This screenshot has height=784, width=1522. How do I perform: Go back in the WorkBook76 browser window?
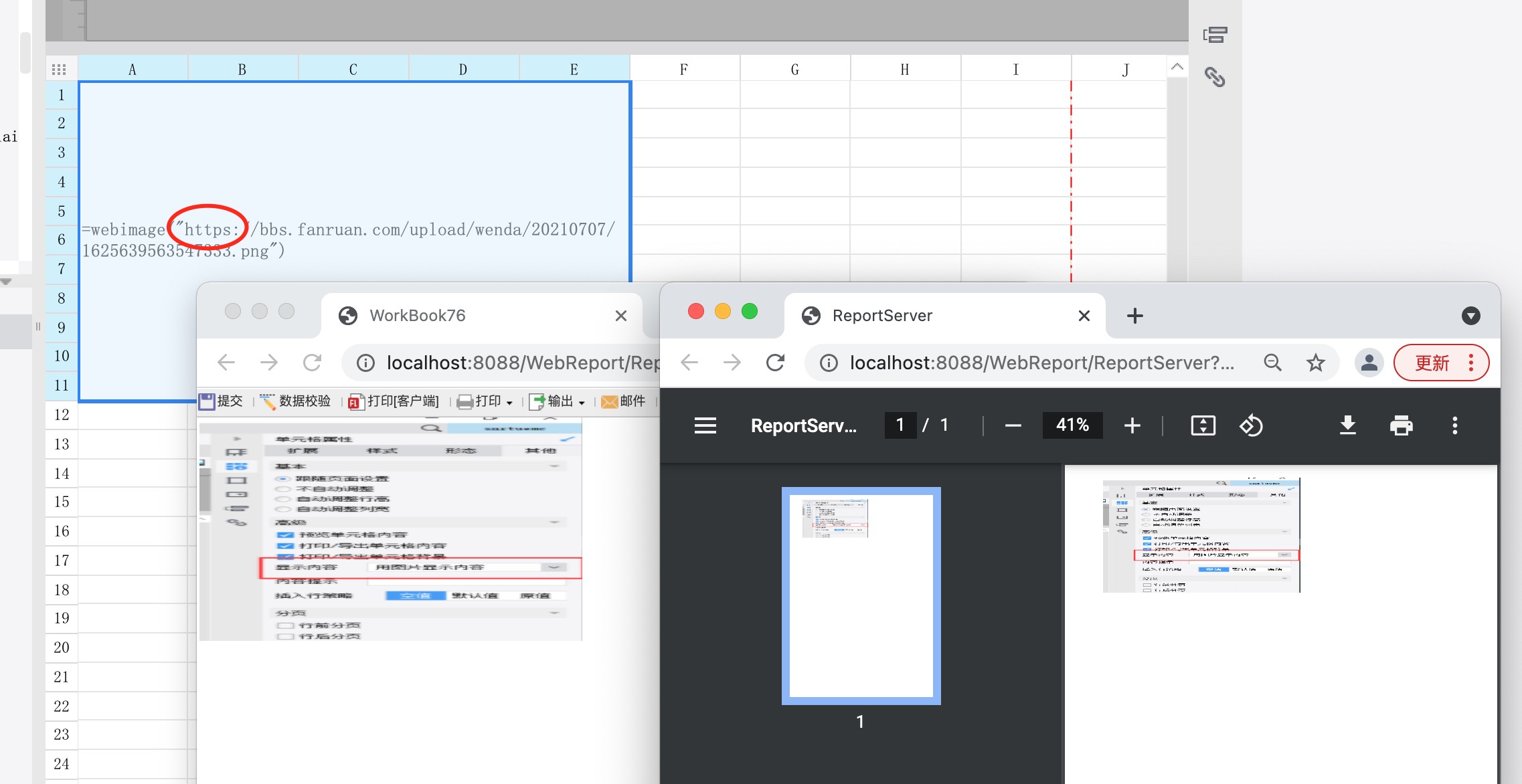(226, 363)
